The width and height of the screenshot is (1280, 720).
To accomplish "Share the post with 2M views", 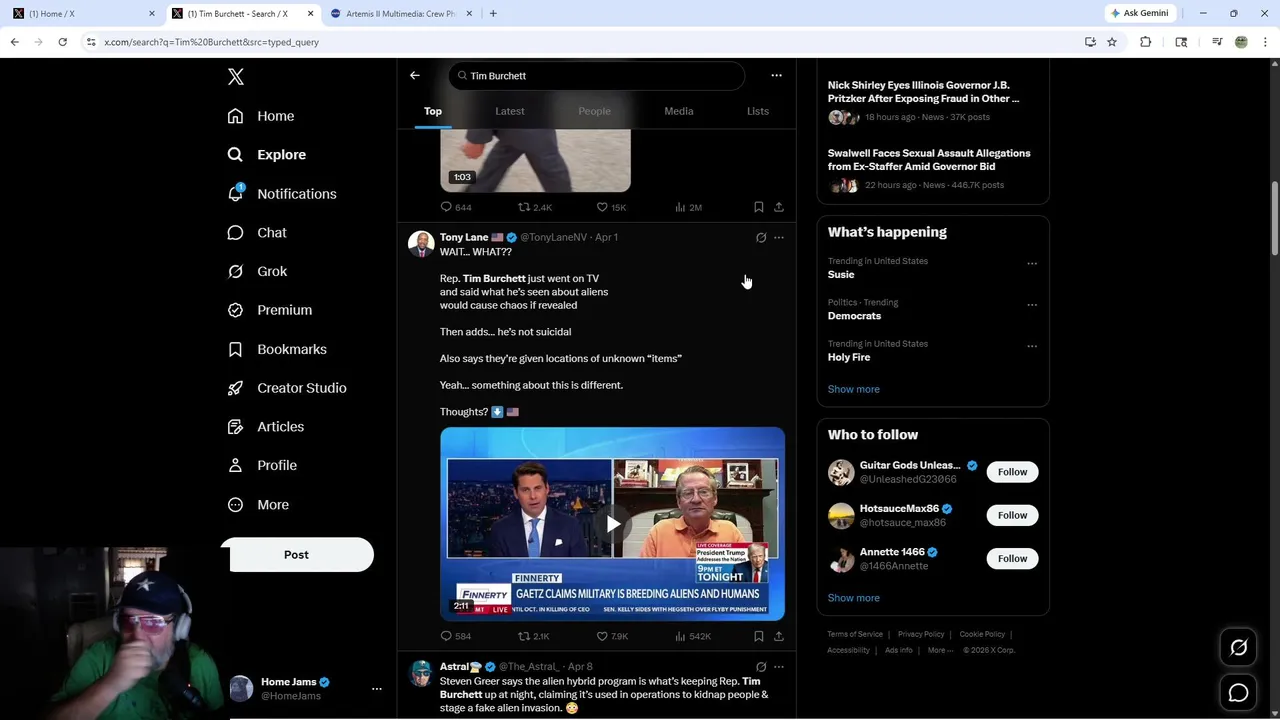I will 779,207.
